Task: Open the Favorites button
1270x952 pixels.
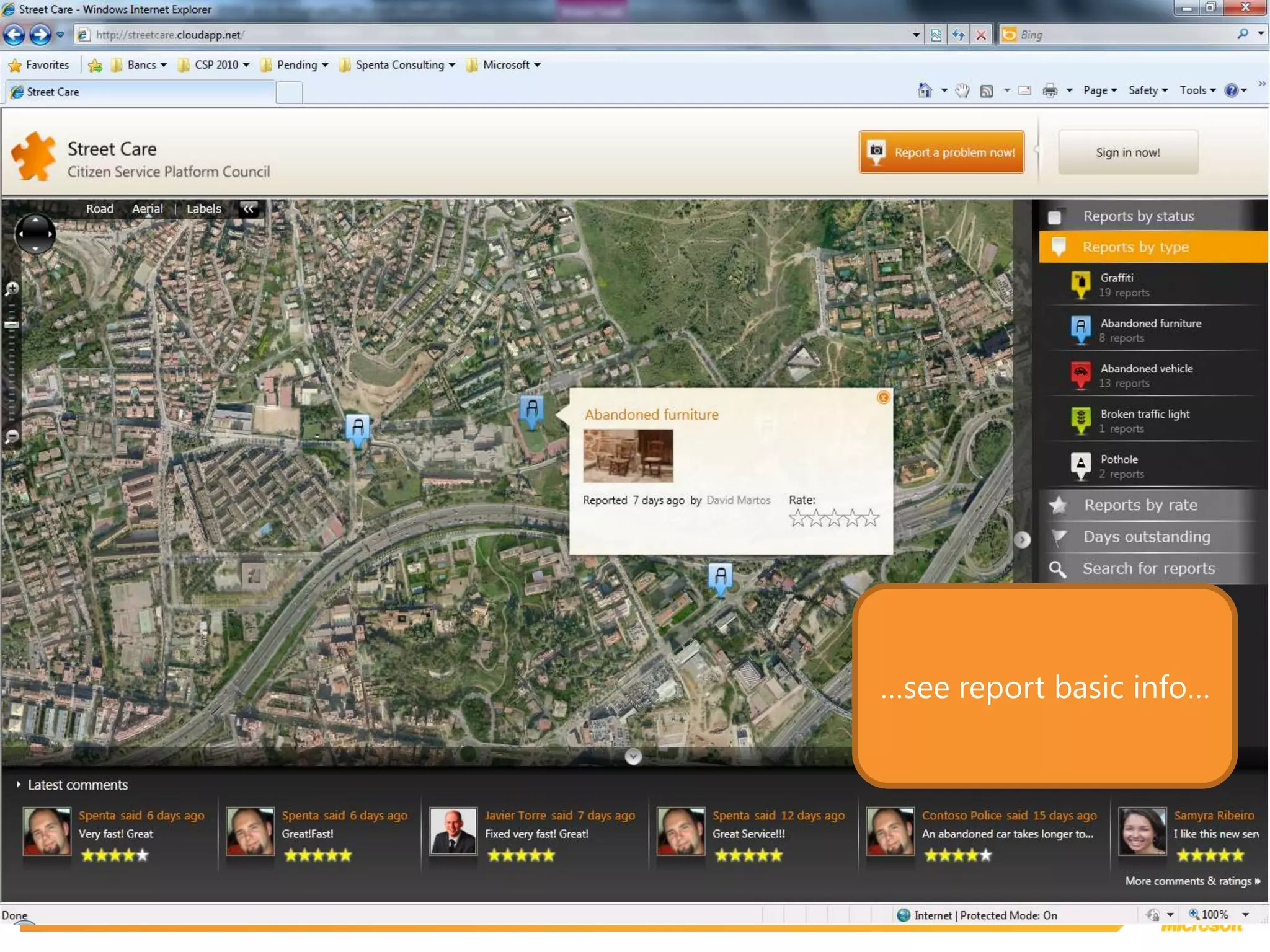Action: pyautogui.click(x=39, y=64)
